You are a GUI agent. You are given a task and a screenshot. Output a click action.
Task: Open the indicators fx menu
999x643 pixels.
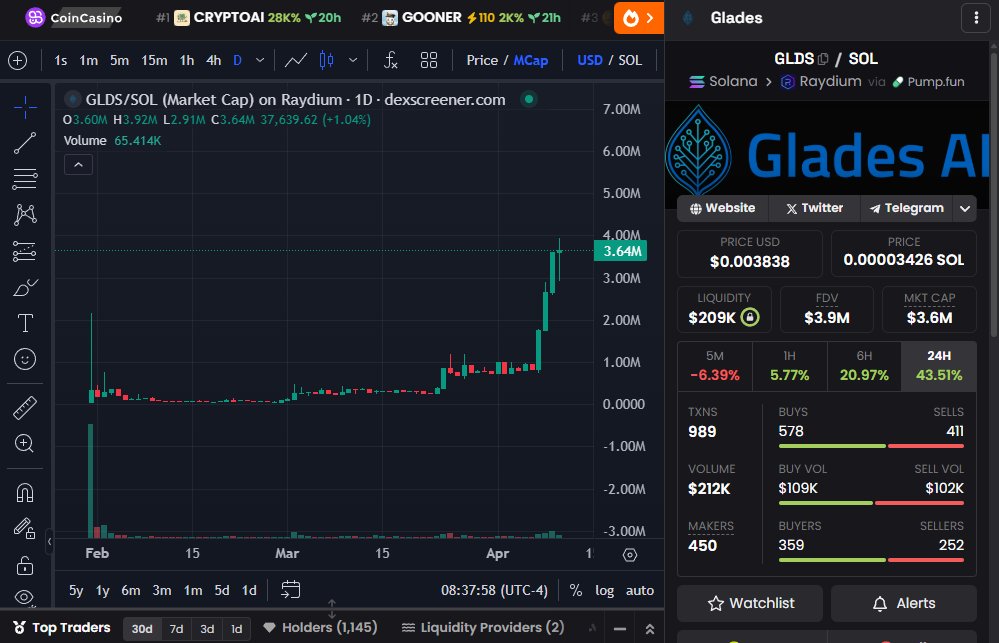[x=391, y=61]
